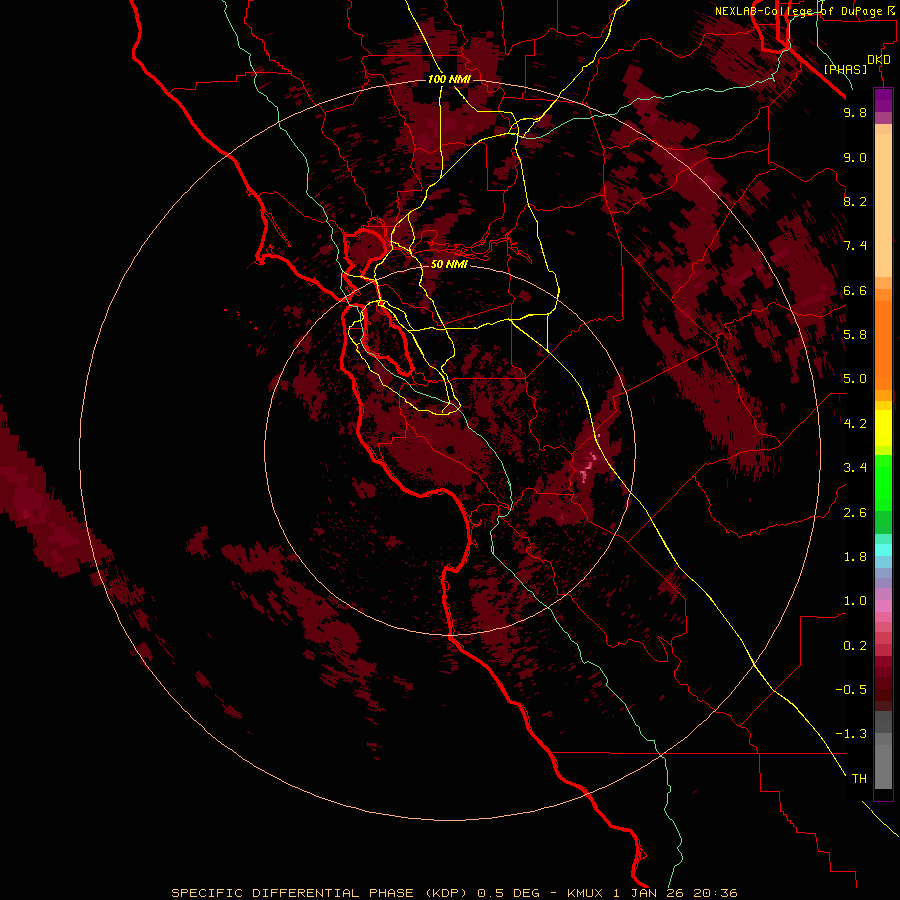Click the purple top segment of color bar
This screenshot has height=900, width=900.
click(x=883, y=100)
